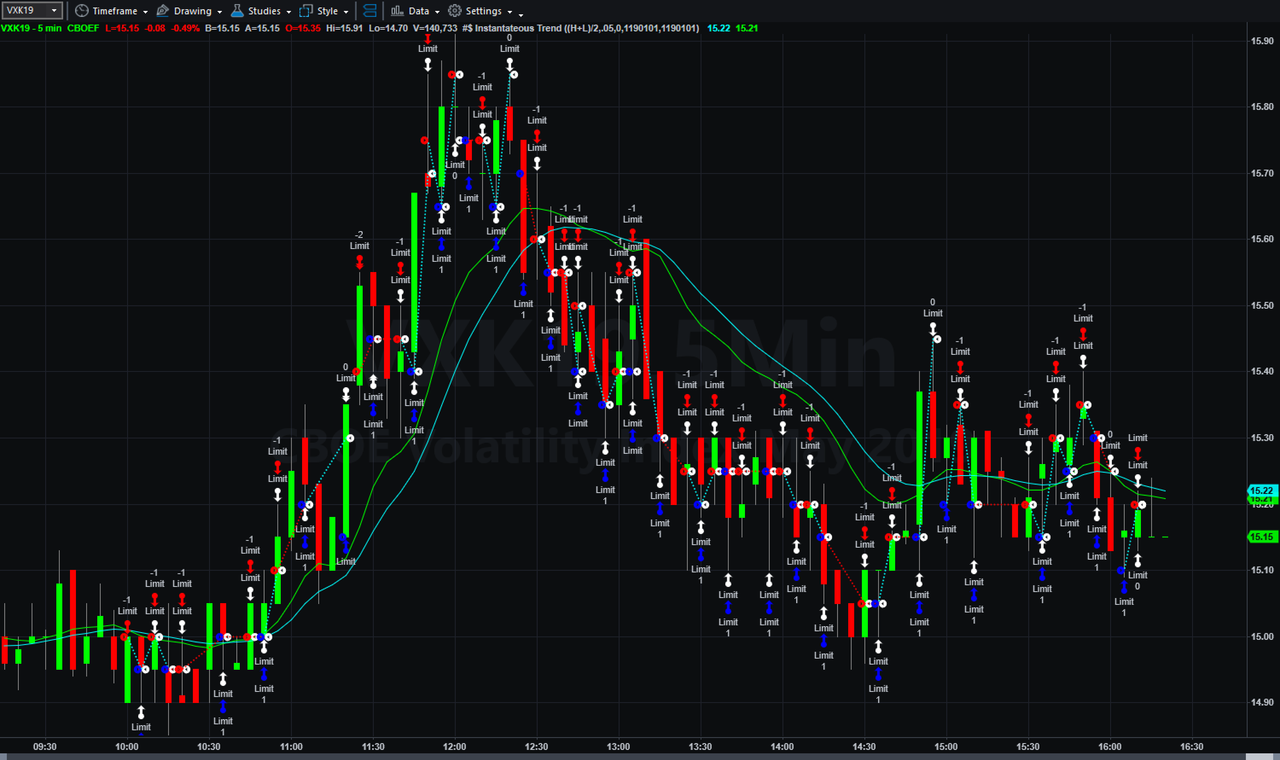
Task: Open the Studies menu
Action: [262, 10]
